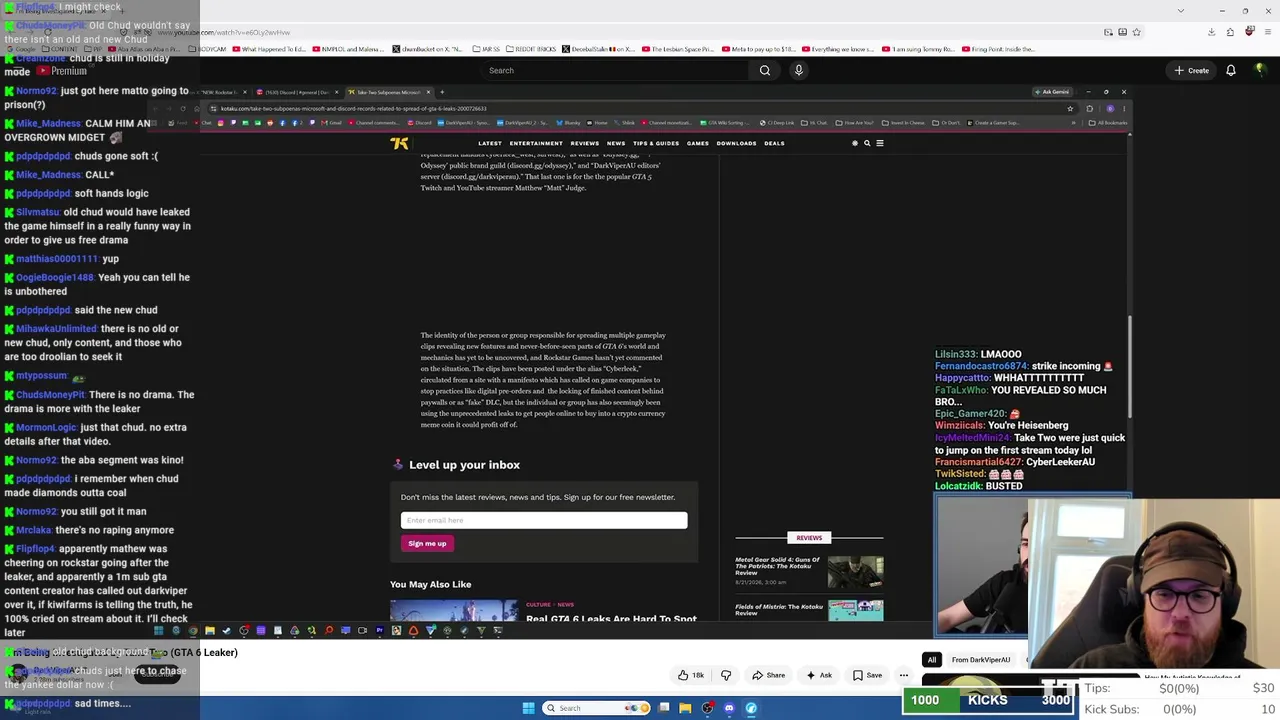Viewport: 1280px width, 720px height.
Task: Open a new tab in inner browser
Action: (442, 92)
